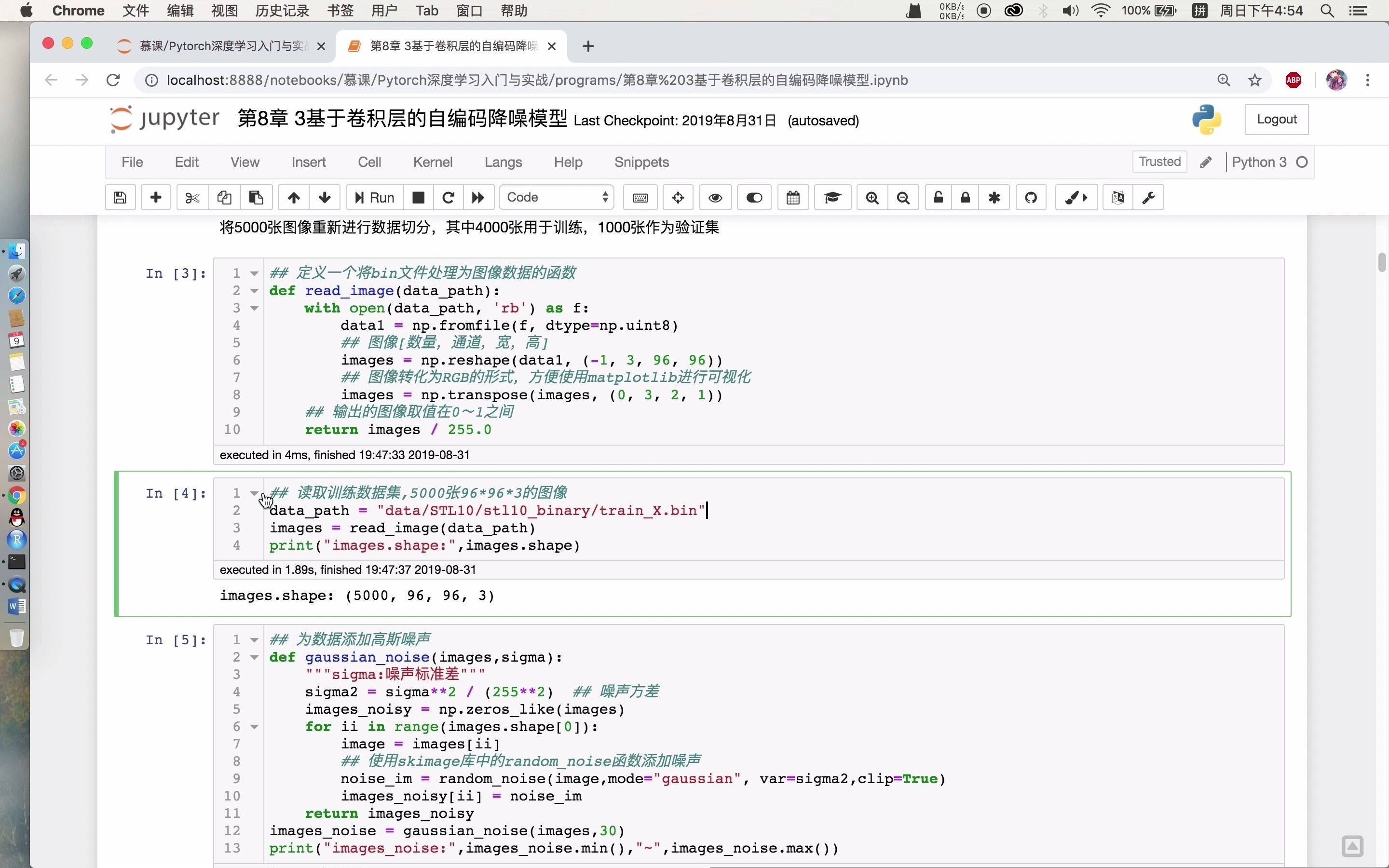This screenshot has width=1389, height=868.
Task: Switch to the 慕课/Pytorch browser tab
Action: pyautogui.click(x=223, y=46)
